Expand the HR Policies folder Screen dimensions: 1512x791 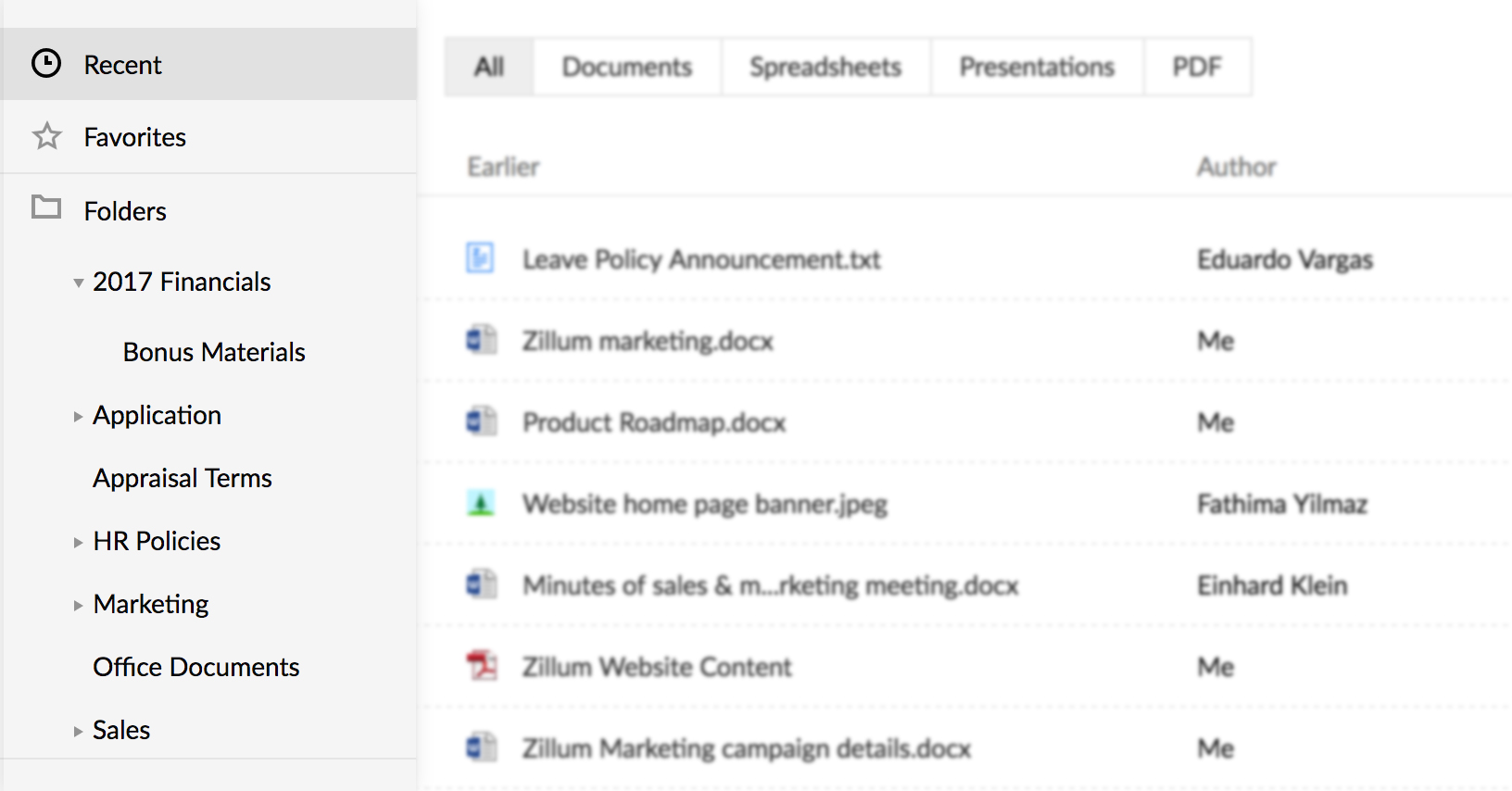[x=79, y=543]
